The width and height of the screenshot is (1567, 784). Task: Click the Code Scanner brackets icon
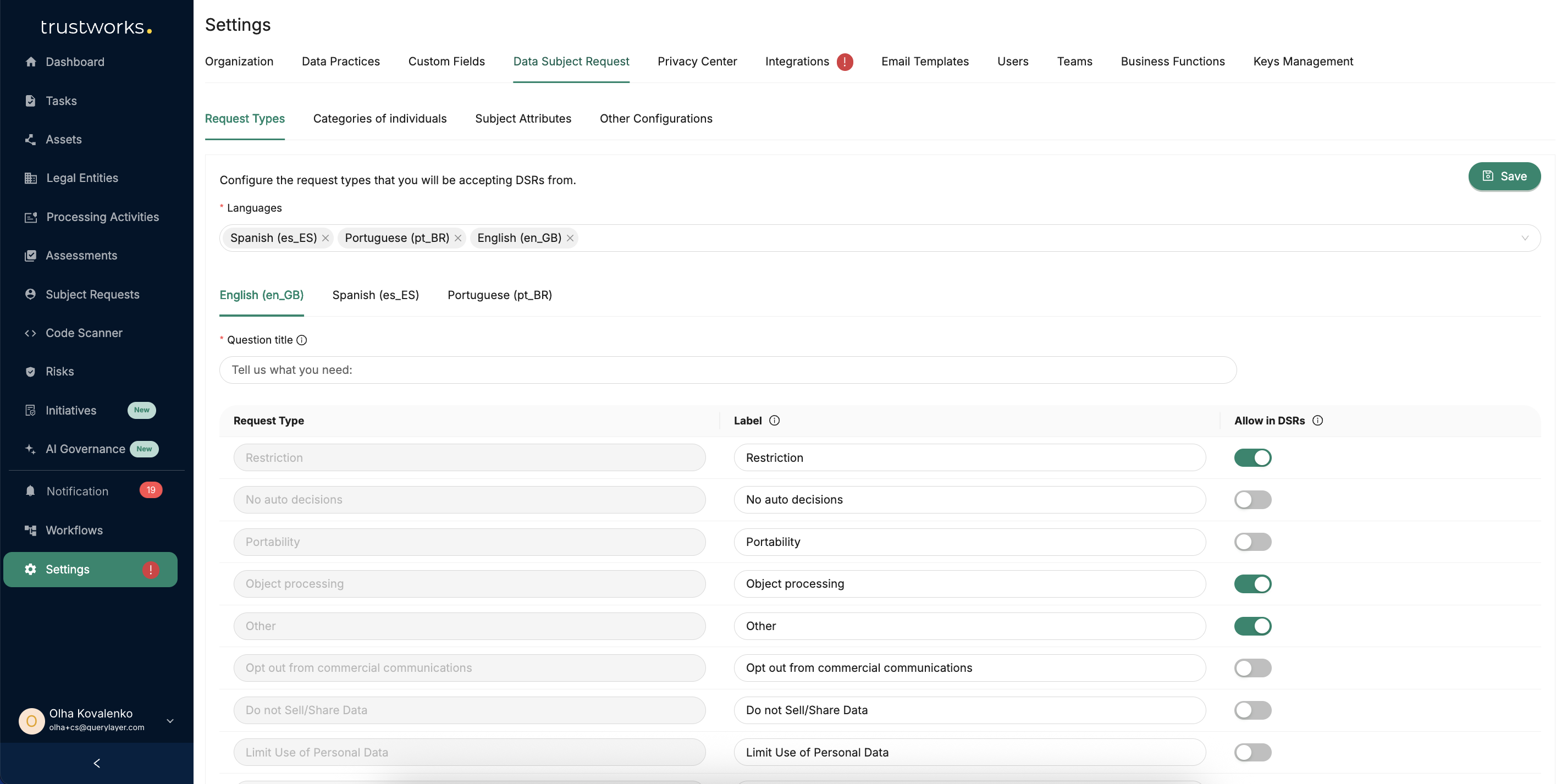(30, 333)
